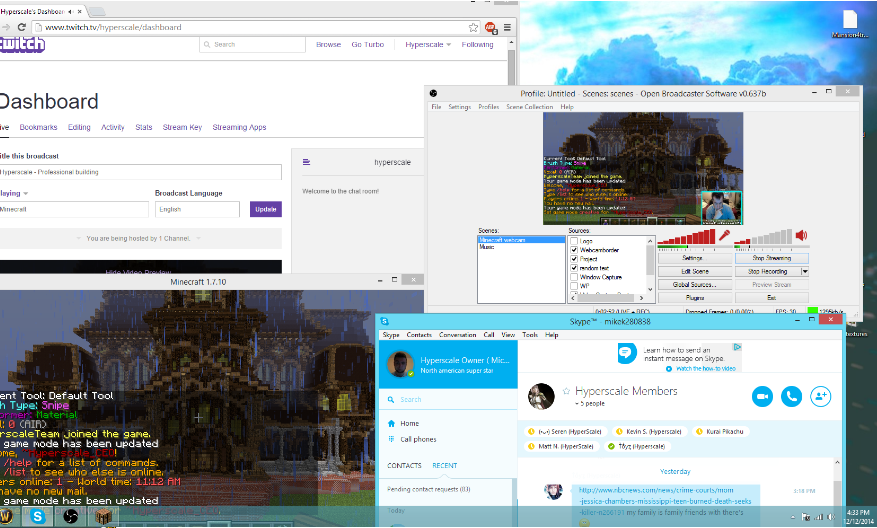Uncheck the random text source in OBS

(574, 268)
